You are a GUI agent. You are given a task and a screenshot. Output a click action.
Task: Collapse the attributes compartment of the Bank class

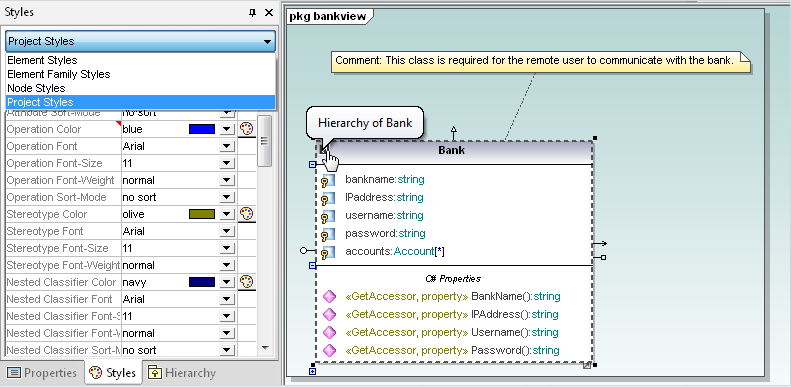pos(312,164)
